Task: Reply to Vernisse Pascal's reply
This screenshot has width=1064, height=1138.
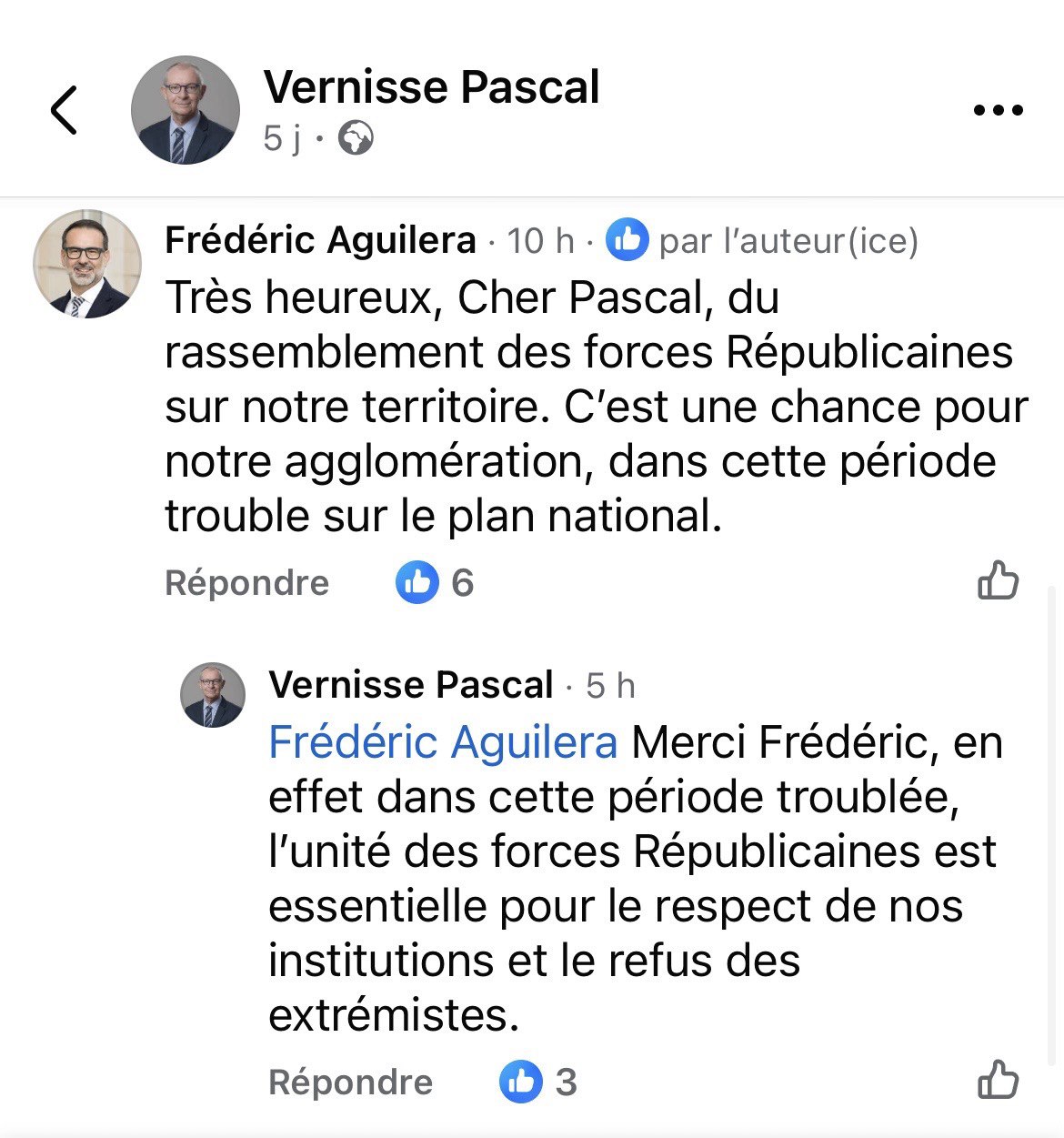Action: (350, 1083)
